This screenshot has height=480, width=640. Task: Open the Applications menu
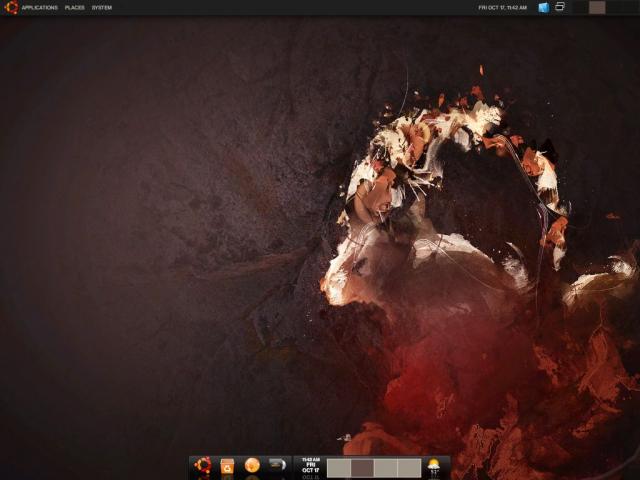[x=39, y=7]
